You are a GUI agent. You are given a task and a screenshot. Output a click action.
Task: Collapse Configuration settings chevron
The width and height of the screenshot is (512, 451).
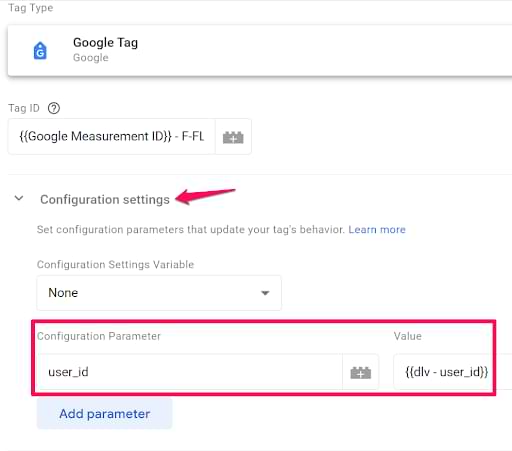point(19,198)
